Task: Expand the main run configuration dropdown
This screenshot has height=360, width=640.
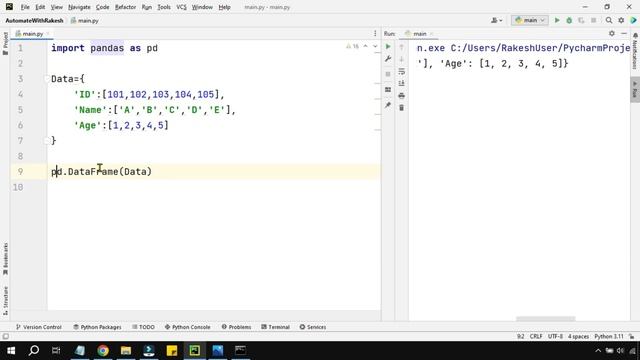Action: pos(530,20)
